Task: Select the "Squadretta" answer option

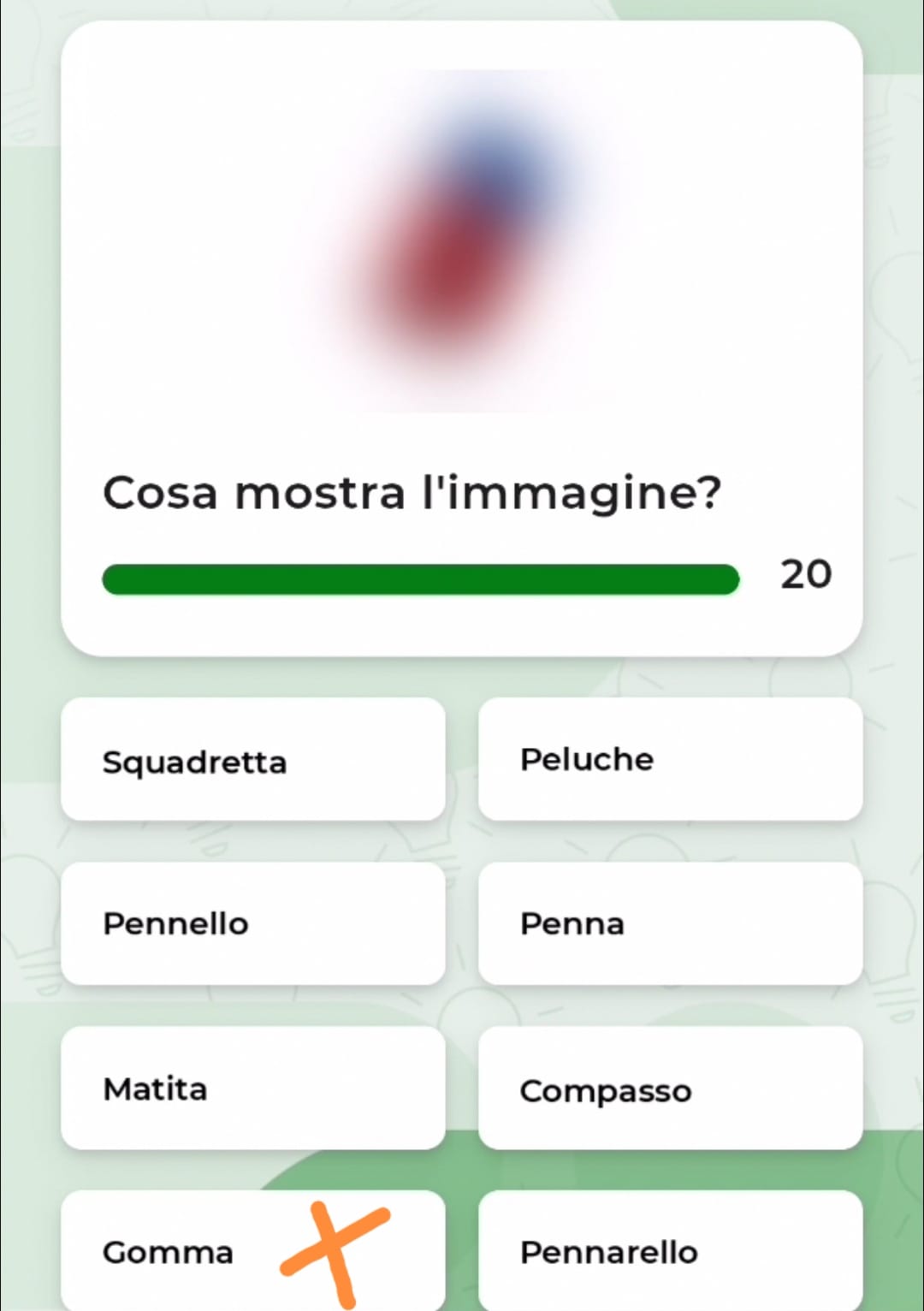Action: coord(253,760)
